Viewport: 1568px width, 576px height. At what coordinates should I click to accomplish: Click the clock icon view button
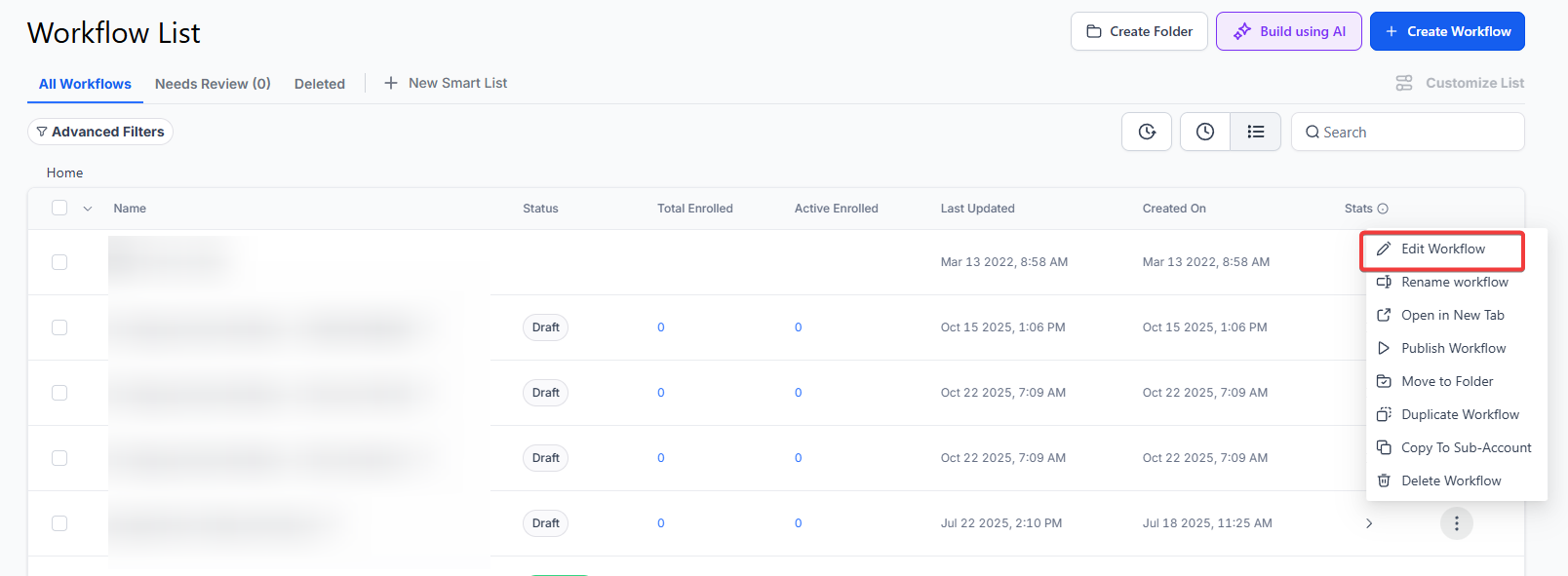(x=1205, y=132)
